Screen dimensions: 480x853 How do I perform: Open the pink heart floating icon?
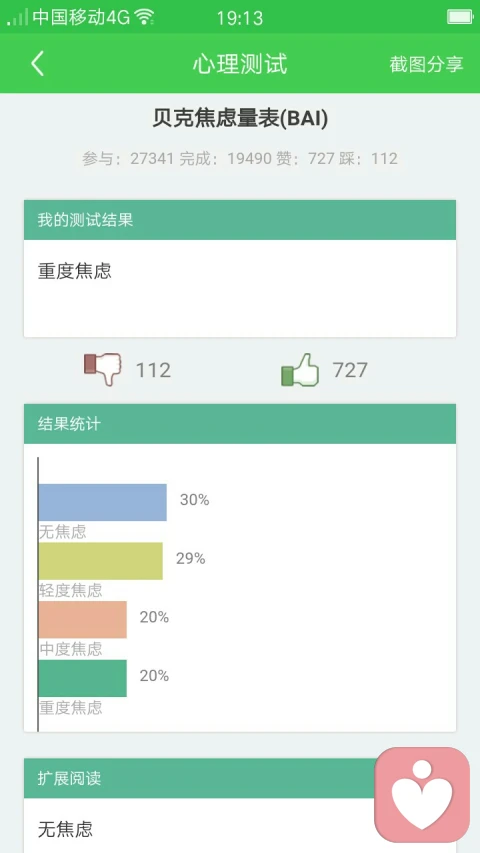[x=422, y=794]
